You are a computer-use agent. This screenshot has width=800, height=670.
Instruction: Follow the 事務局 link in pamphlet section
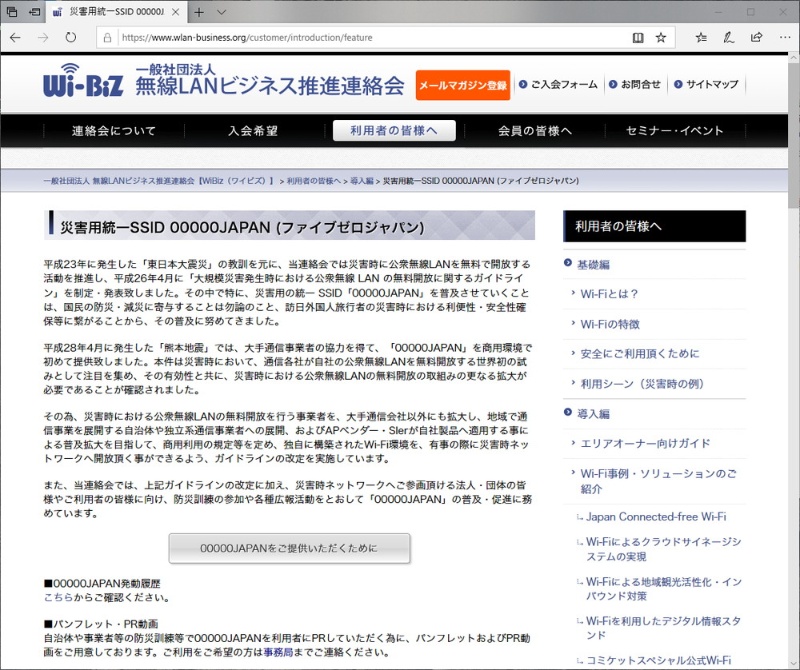(x=278, y=652)
